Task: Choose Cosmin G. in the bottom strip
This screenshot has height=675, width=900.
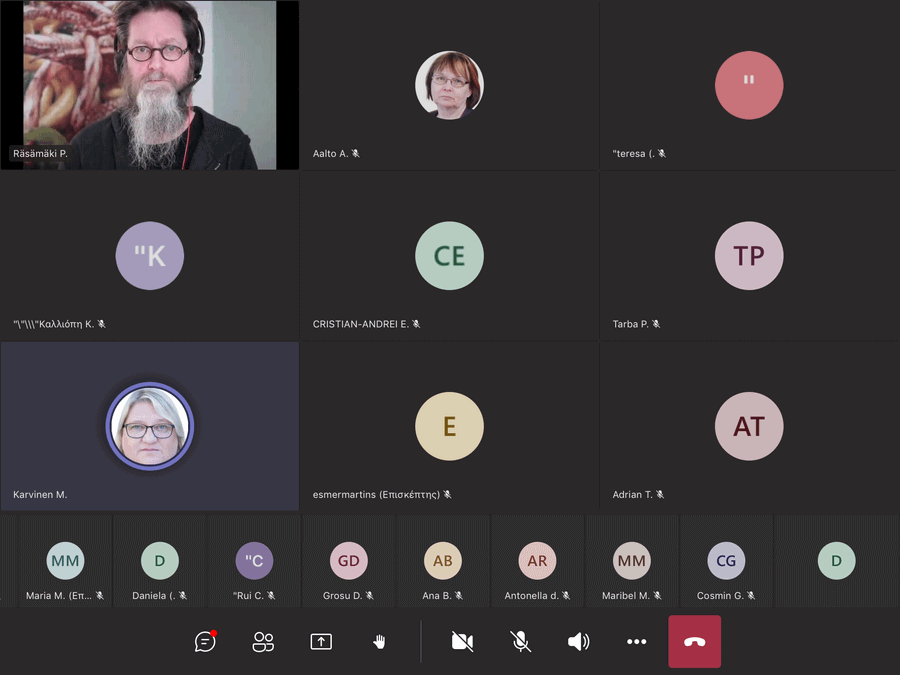Action: 726,561
